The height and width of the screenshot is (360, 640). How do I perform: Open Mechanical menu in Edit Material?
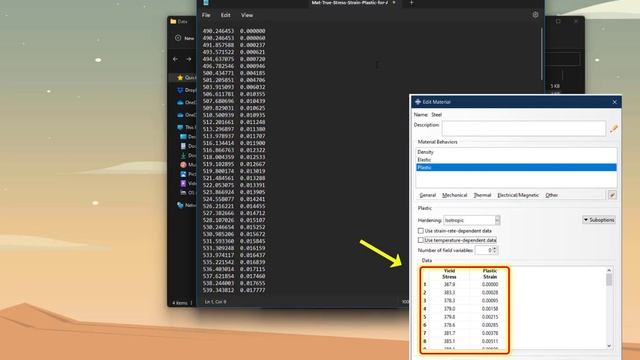point(454,195)
